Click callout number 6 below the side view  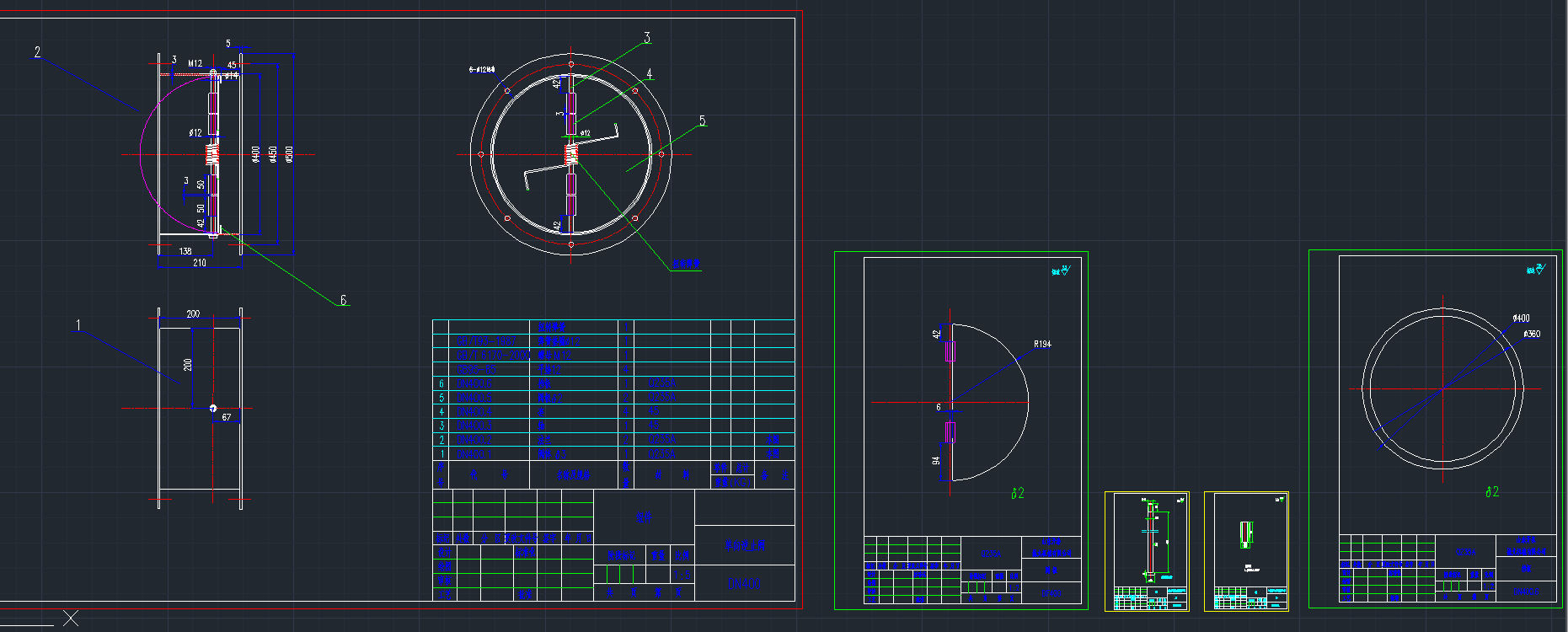(343, 300)
